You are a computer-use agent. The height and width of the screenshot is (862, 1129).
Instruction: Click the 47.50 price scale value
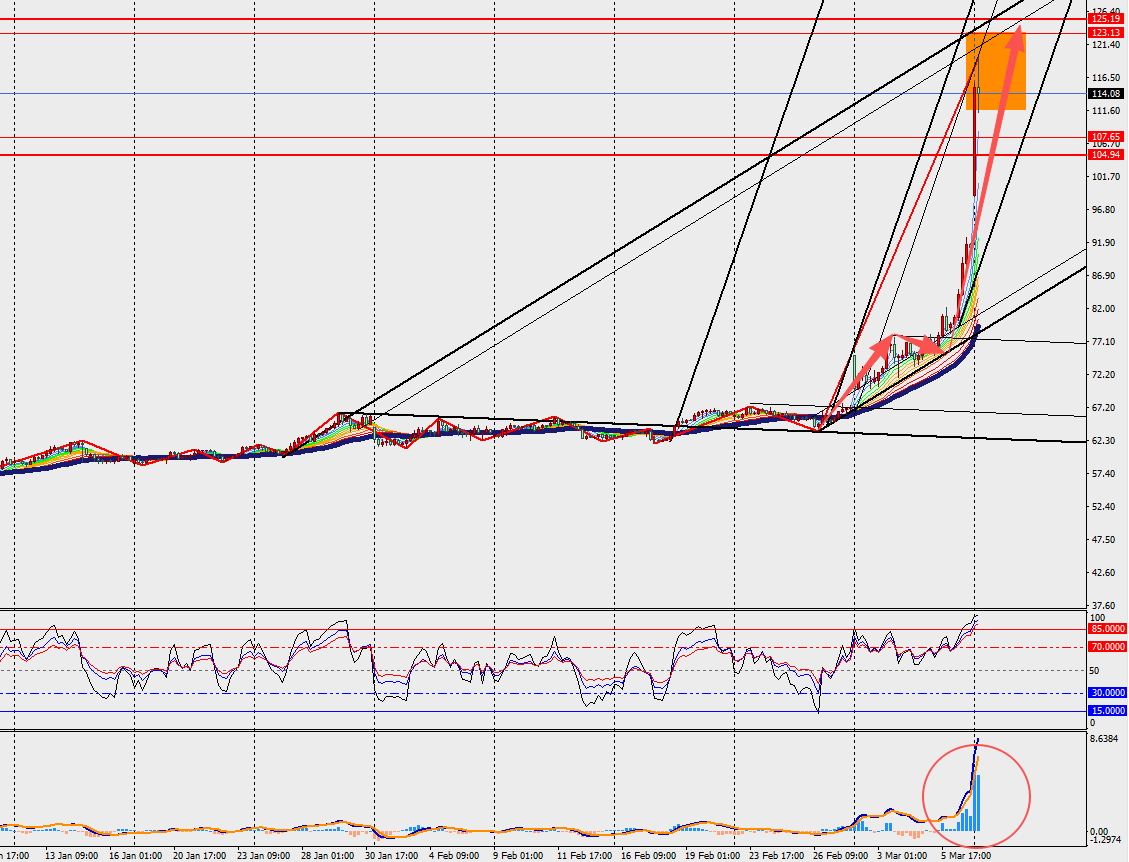point(1104,539)
